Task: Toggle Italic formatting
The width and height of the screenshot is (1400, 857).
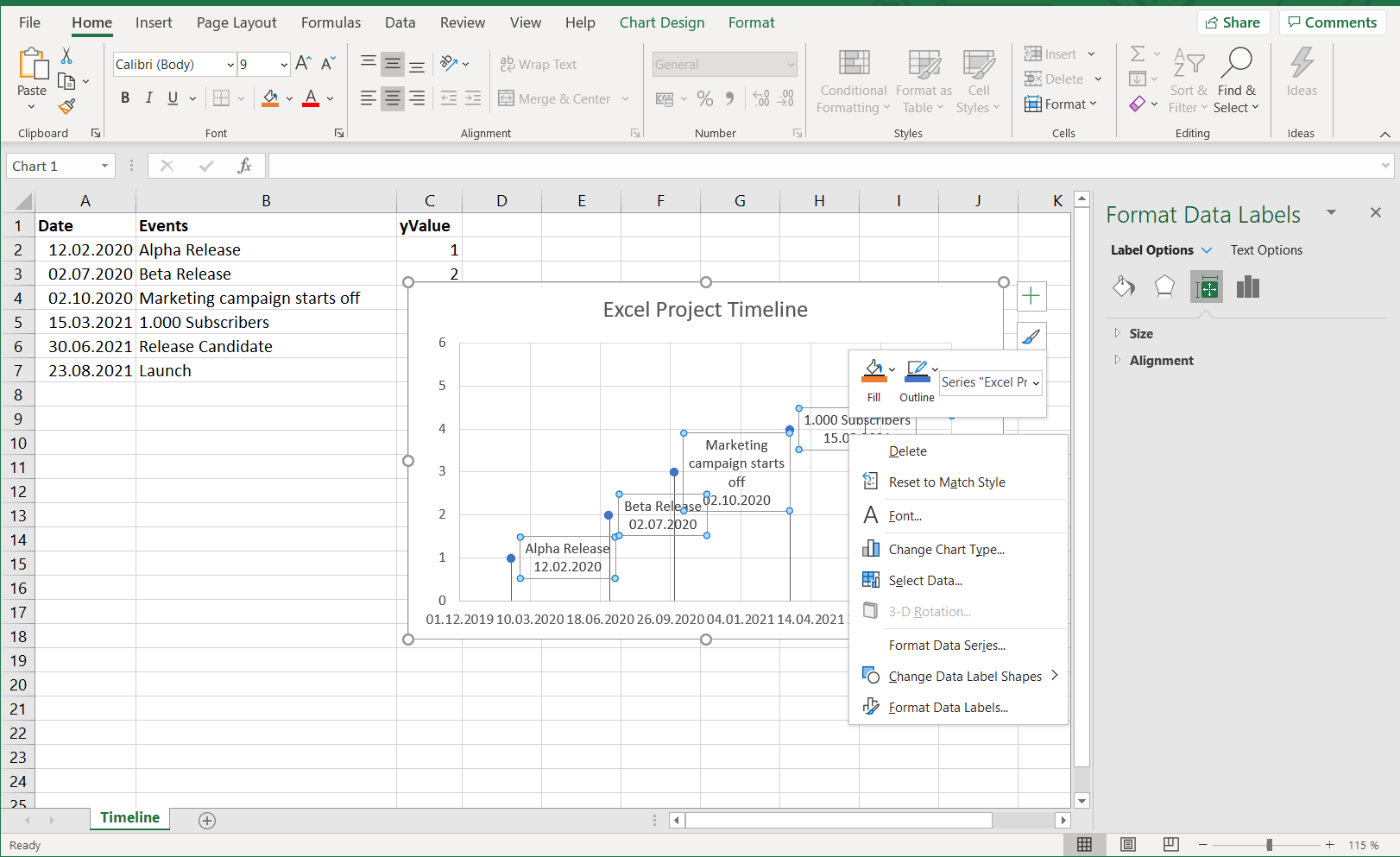Action: (148, 98)
